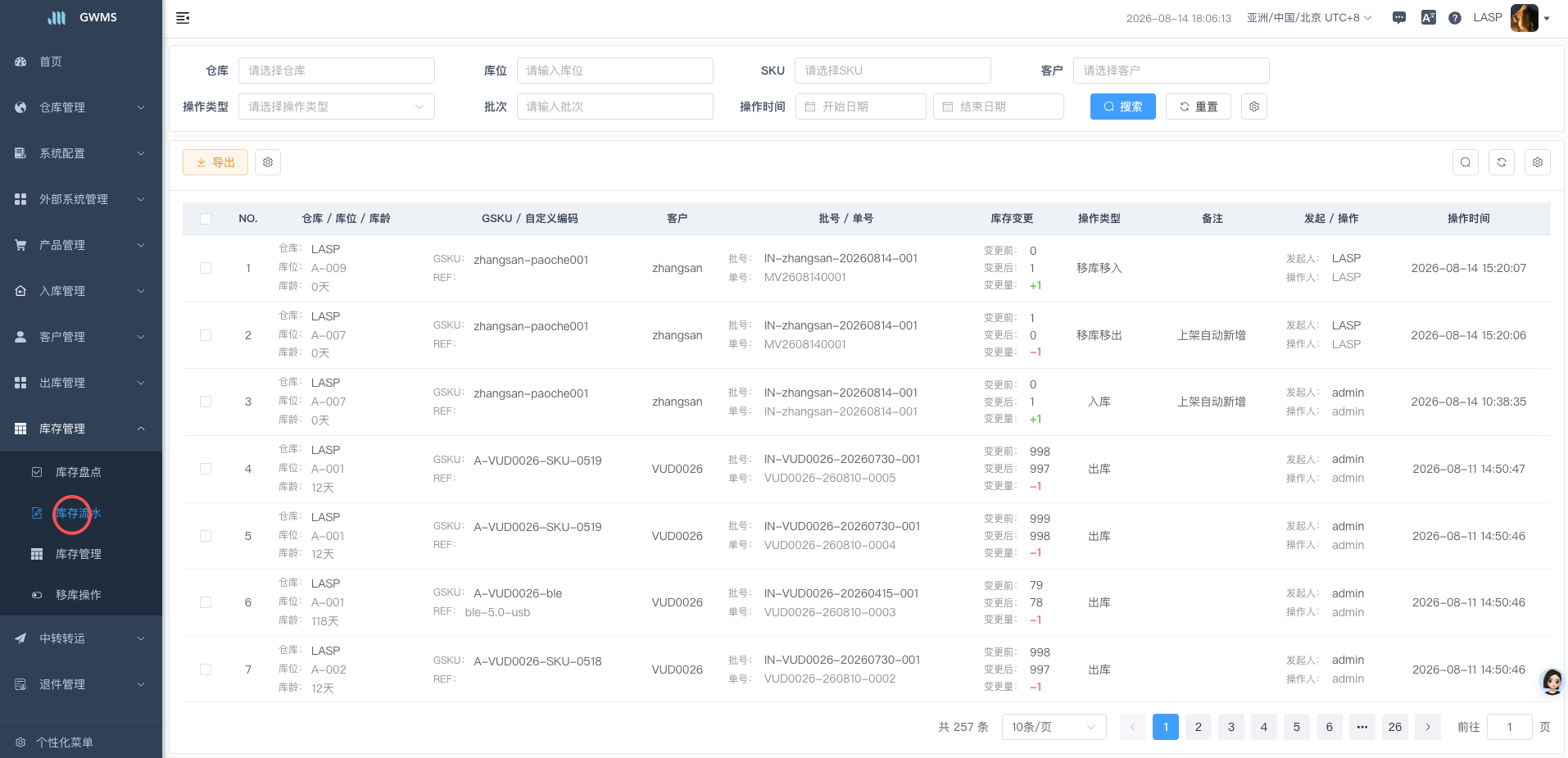Open the customer service assistant avatar
This screenshot has height=758, width=1568.
coord(1552,682)
